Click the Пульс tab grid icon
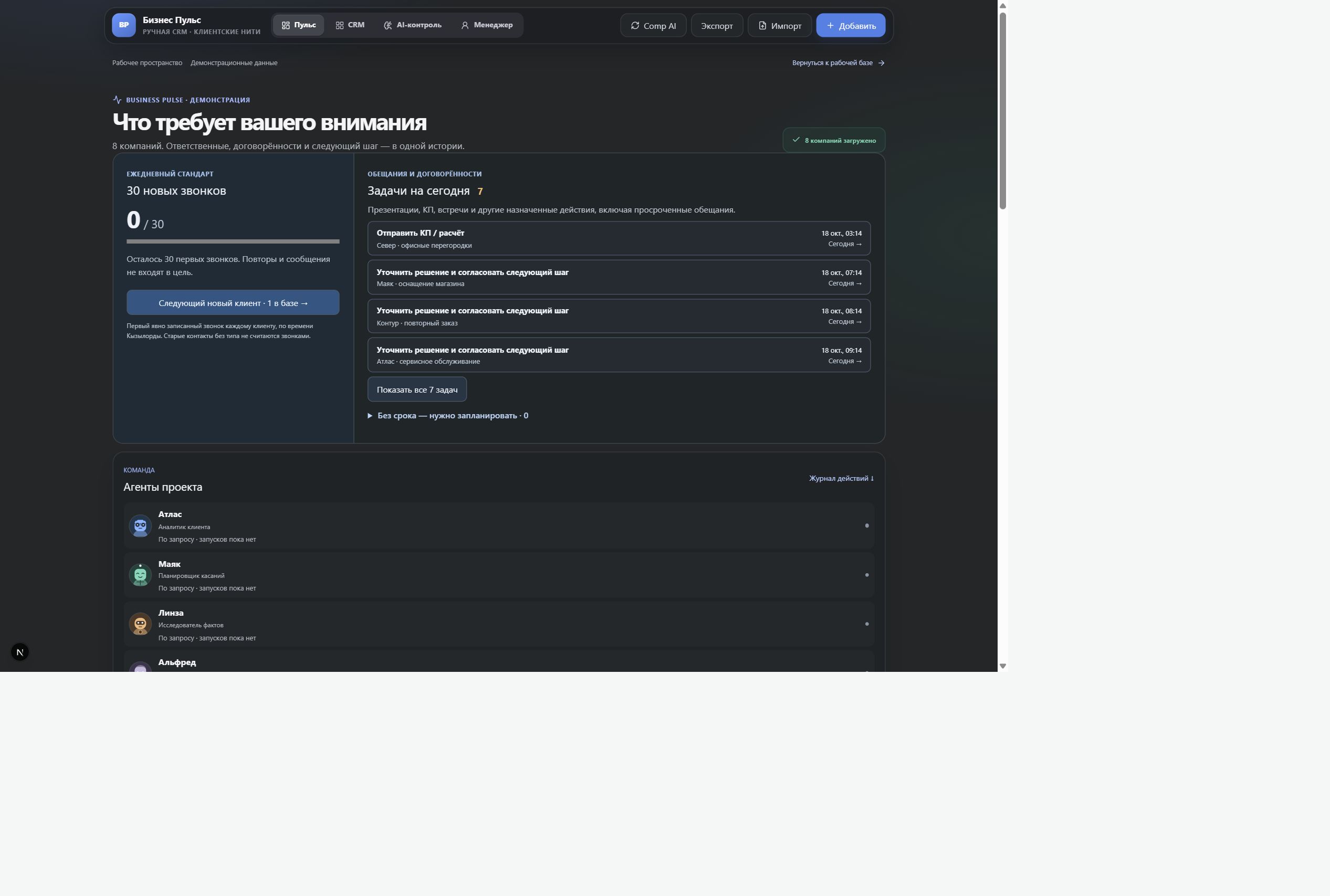Image resolution: width=1330 pixels, height=896 pixels. [286, 25]
